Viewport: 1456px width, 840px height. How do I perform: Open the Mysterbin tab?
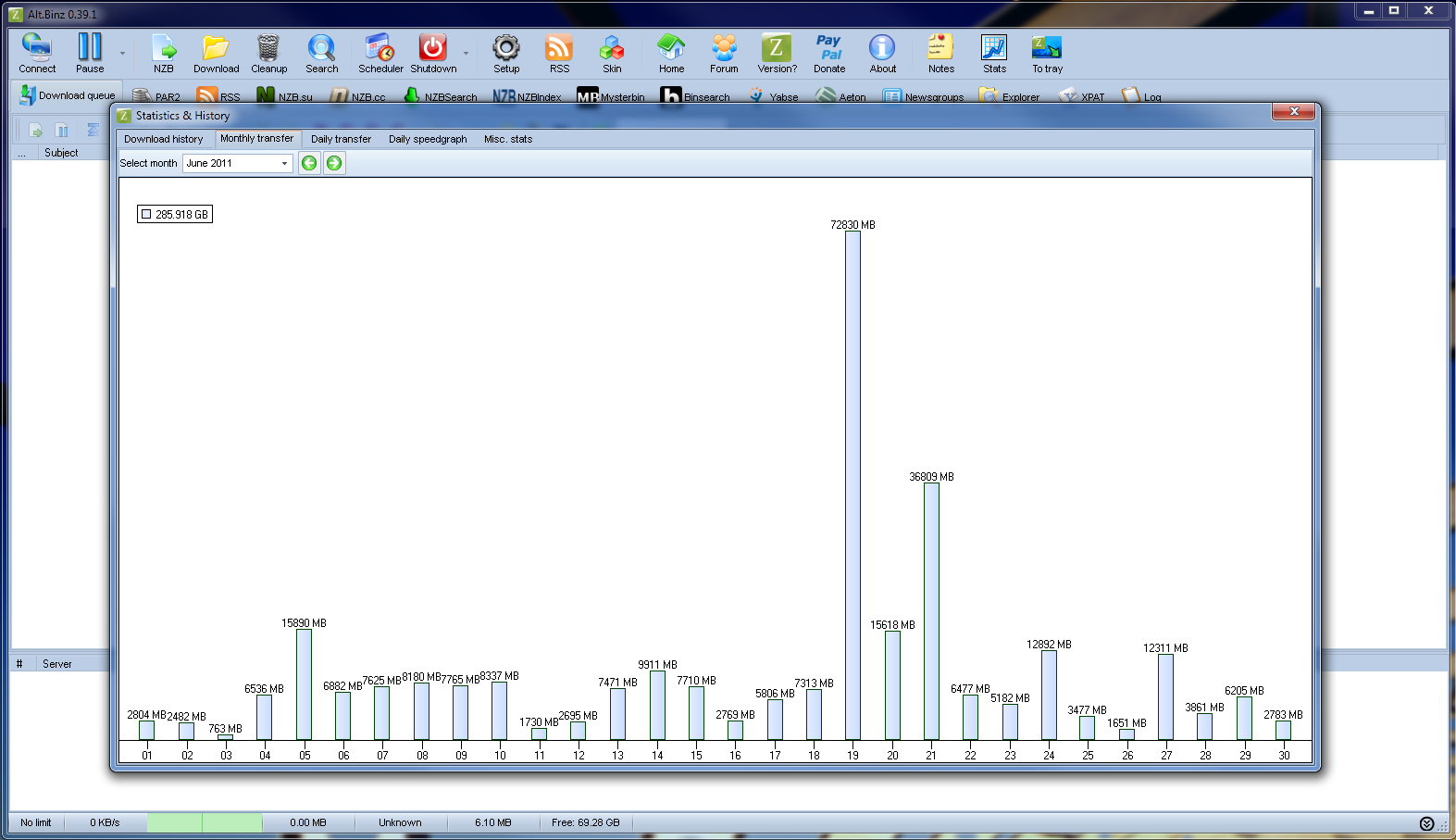coord(611,96)
